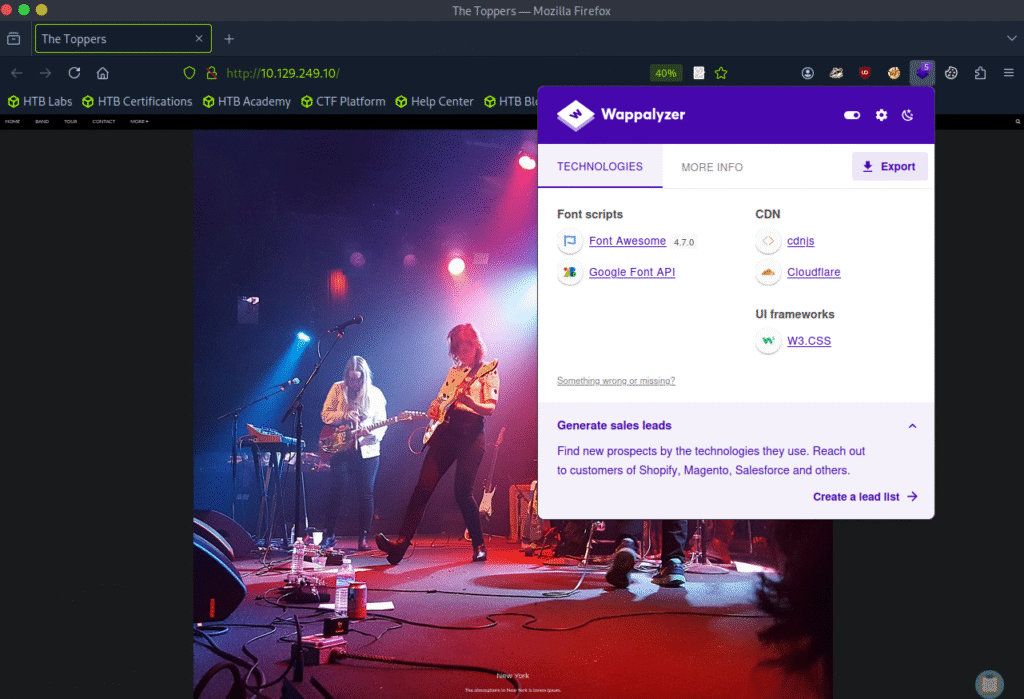1024x699 pixels.
Task: Select the TECHNOLOGIES tab
Action: point(600,167)
